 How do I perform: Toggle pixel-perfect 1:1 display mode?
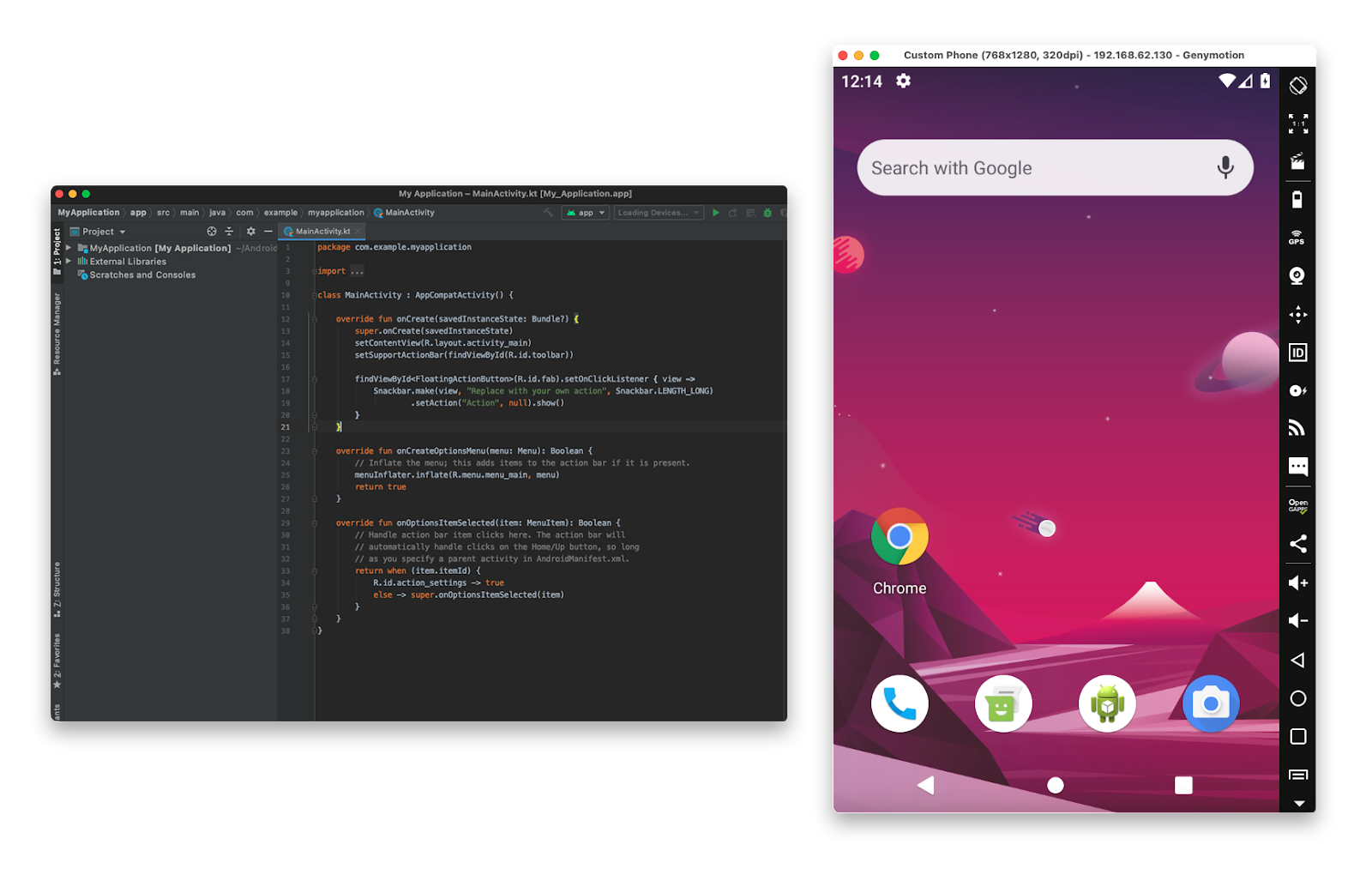click(1297, 124)
